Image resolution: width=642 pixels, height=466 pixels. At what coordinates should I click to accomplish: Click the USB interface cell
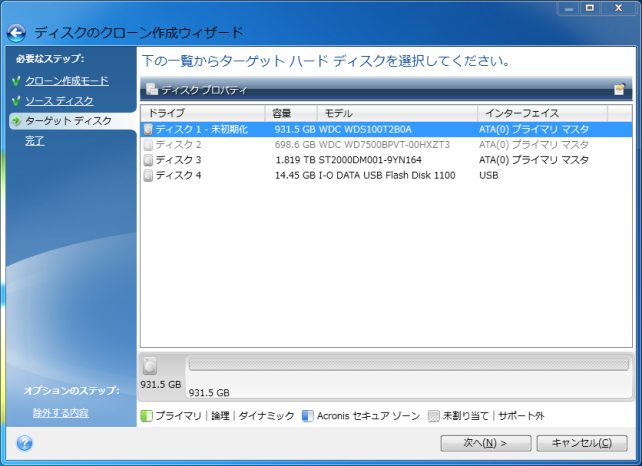(x=489, y=175)
